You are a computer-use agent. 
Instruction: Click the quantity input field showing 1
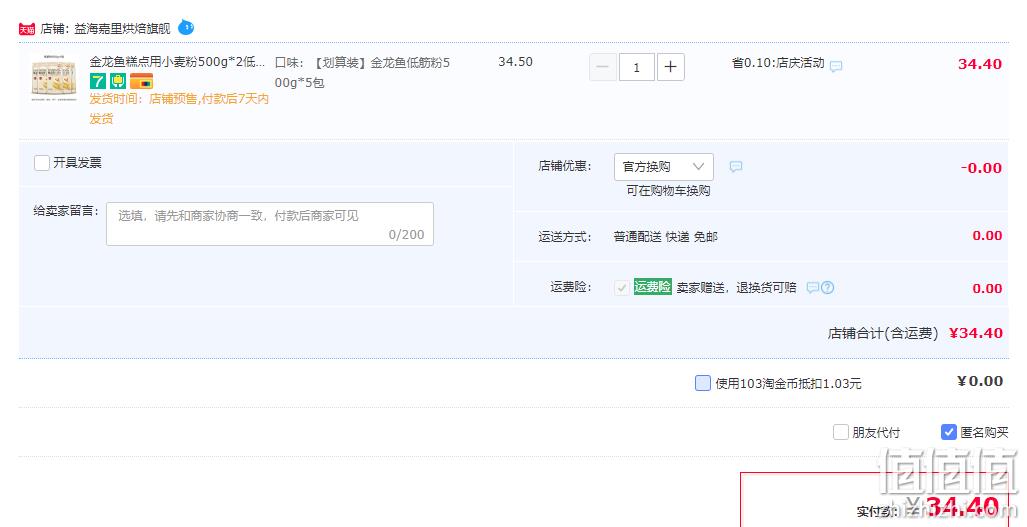coord(636,67)
